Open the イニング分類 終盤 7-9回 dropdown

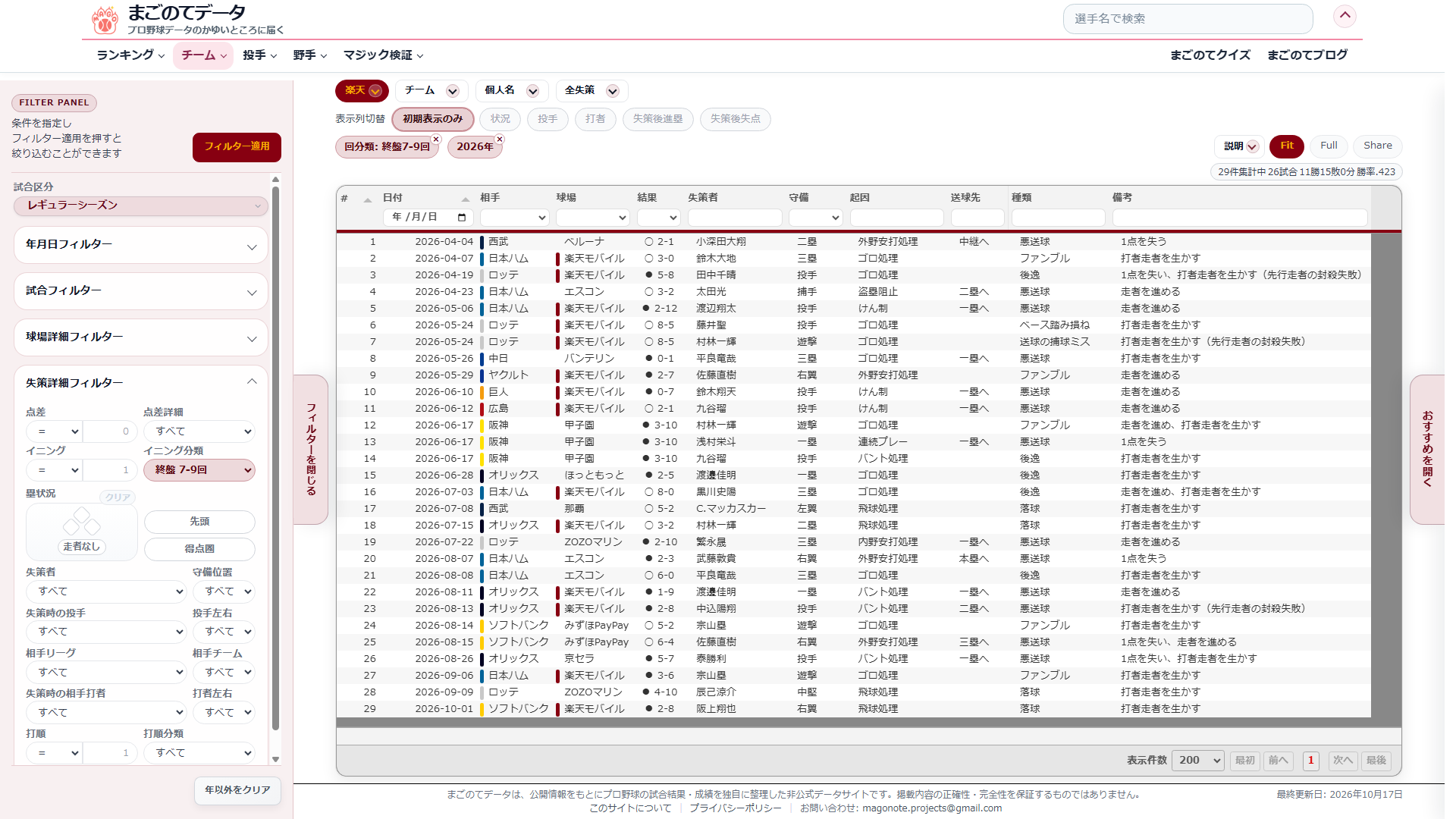point(199,470)
